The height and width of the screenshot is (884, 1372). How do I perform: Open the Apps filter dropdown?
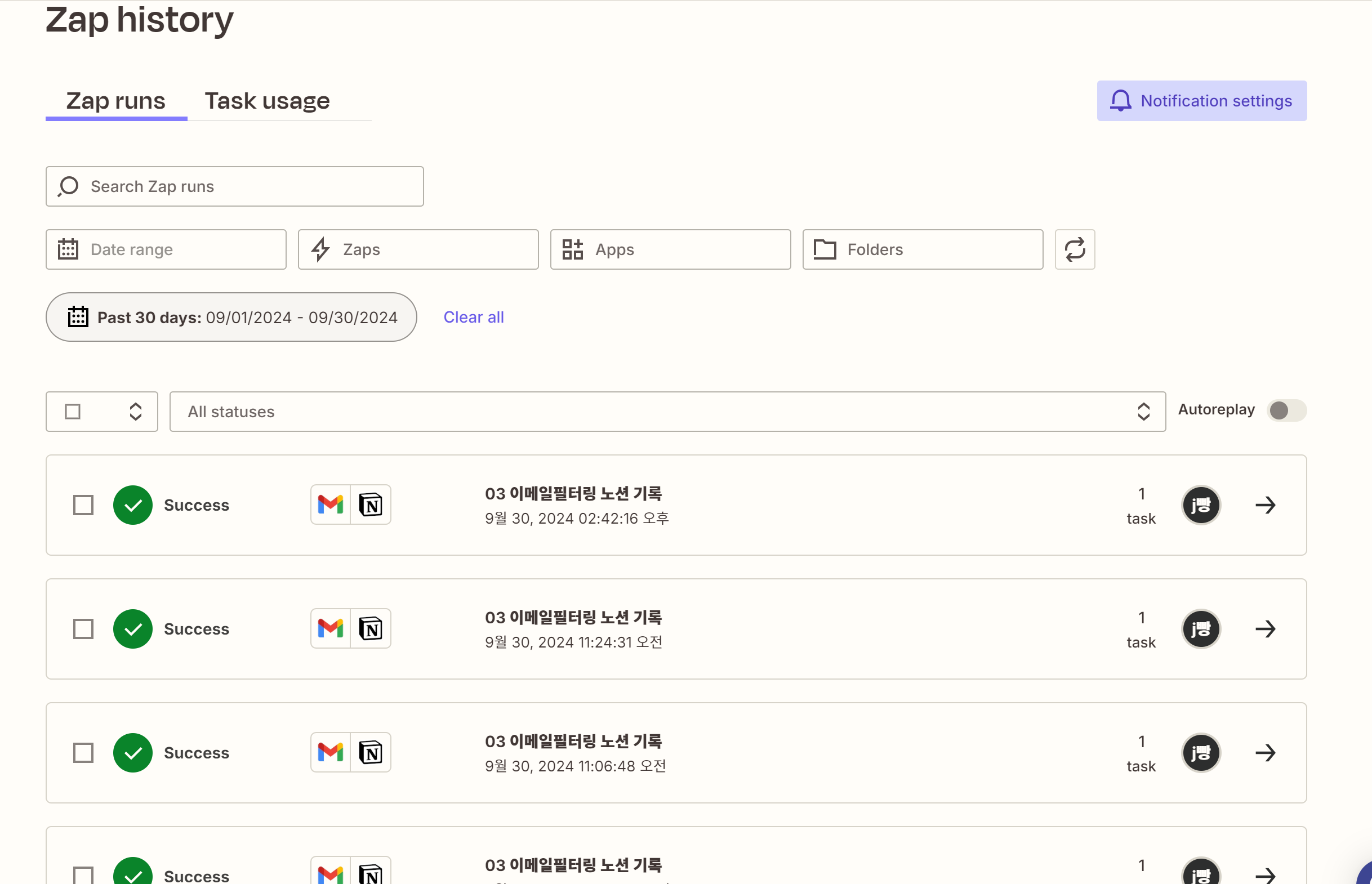(670, 249)
